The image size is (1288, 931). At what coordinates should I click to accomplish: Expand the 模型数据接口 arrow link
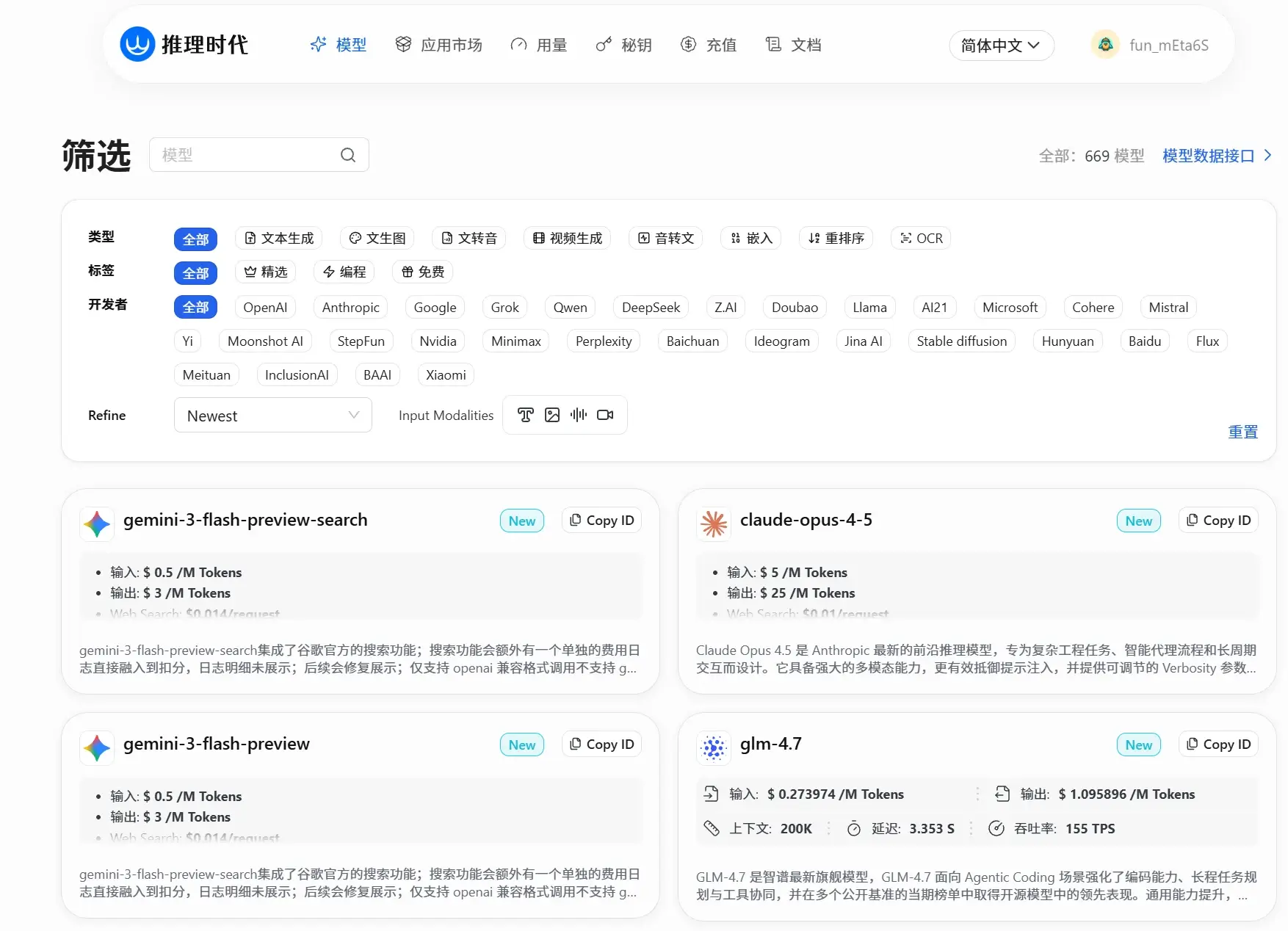1267,156
